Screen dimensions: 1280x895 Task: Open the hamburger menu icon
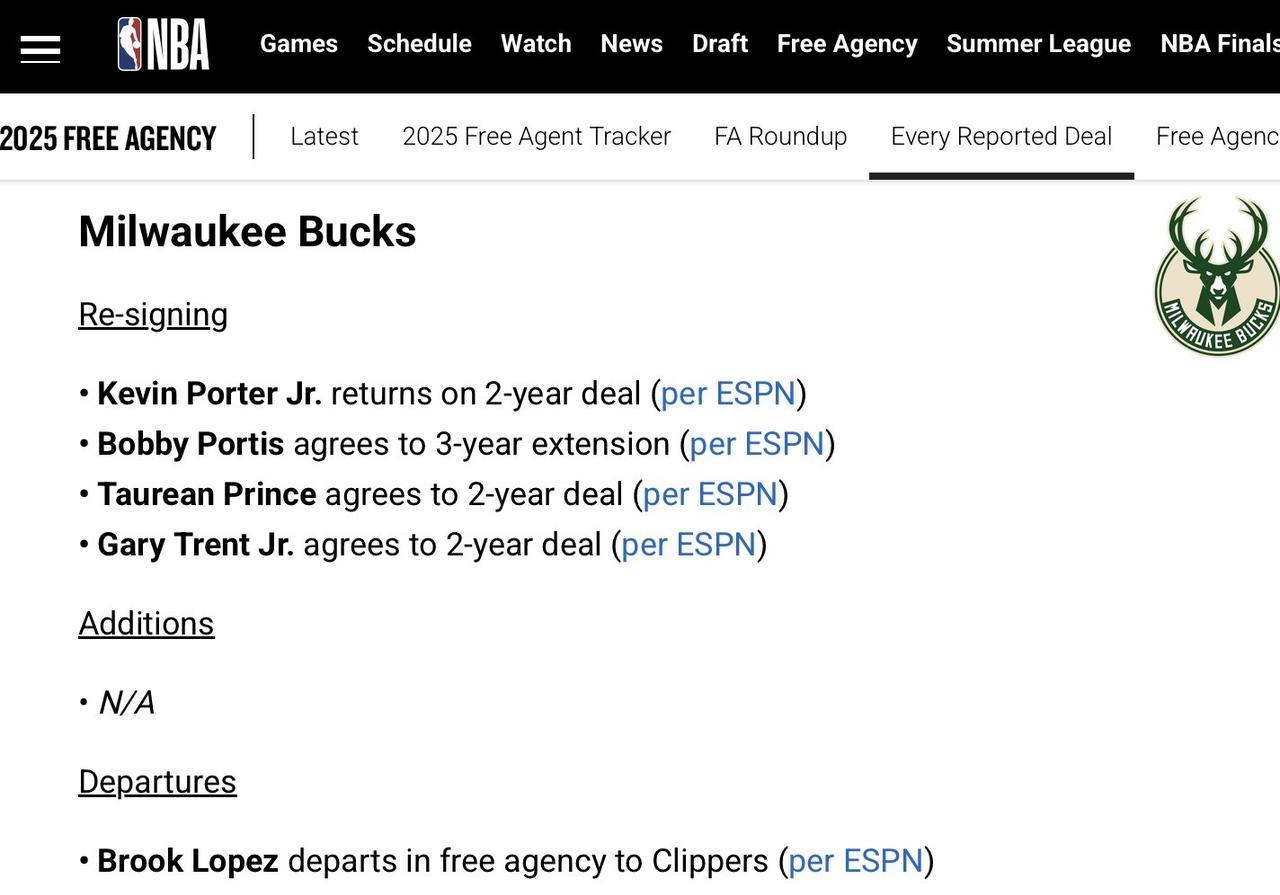[x=40, y=48]
